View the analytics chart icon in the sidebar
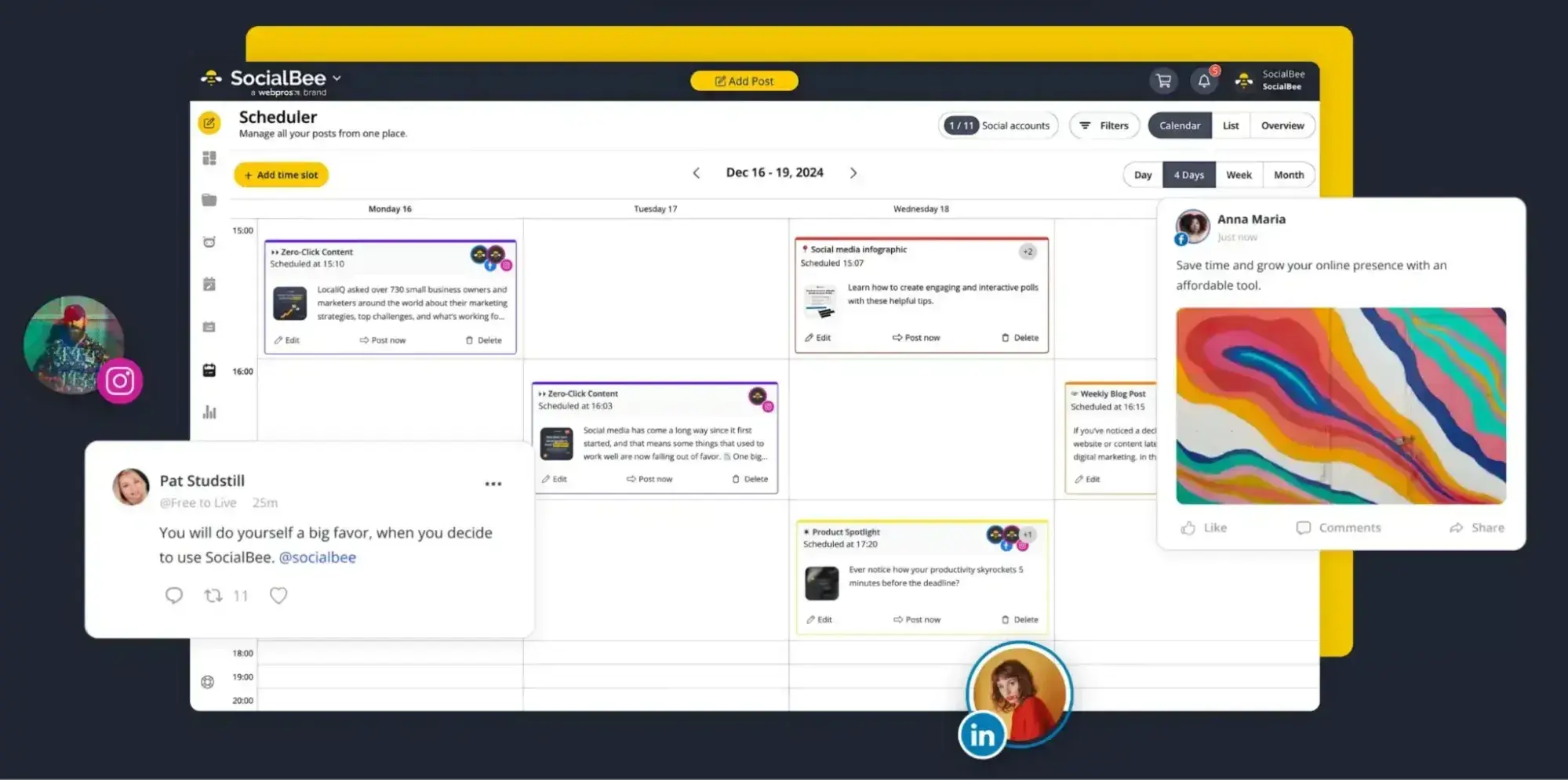1568x780 pixels. point(208,411)
